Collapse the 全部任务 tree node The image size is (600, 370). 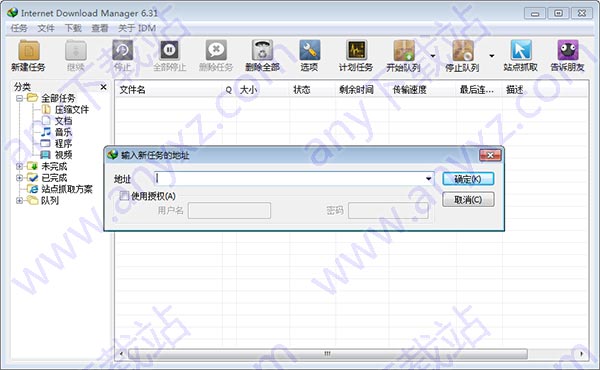pyautogui.click(x=19, y=98)
